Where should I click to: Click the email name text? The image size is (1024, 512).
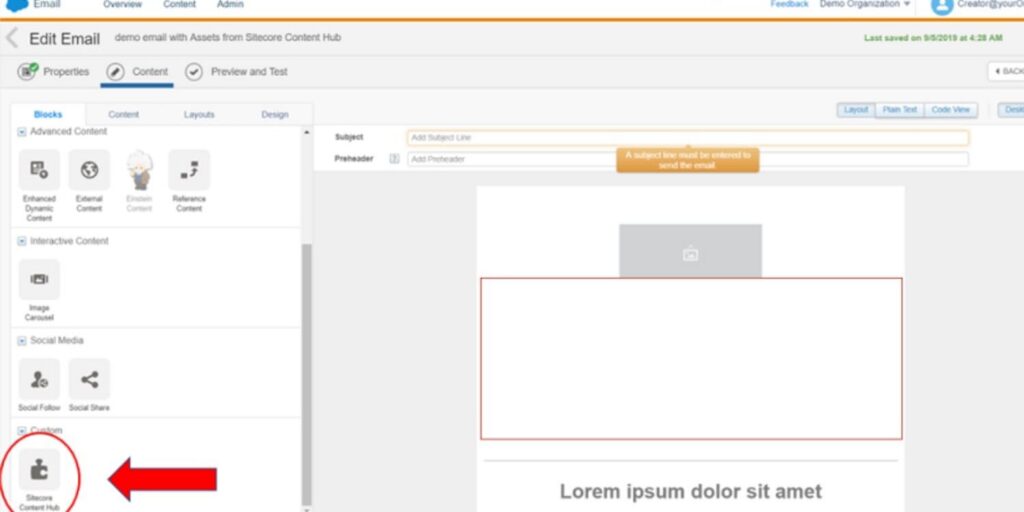point(227,38)
